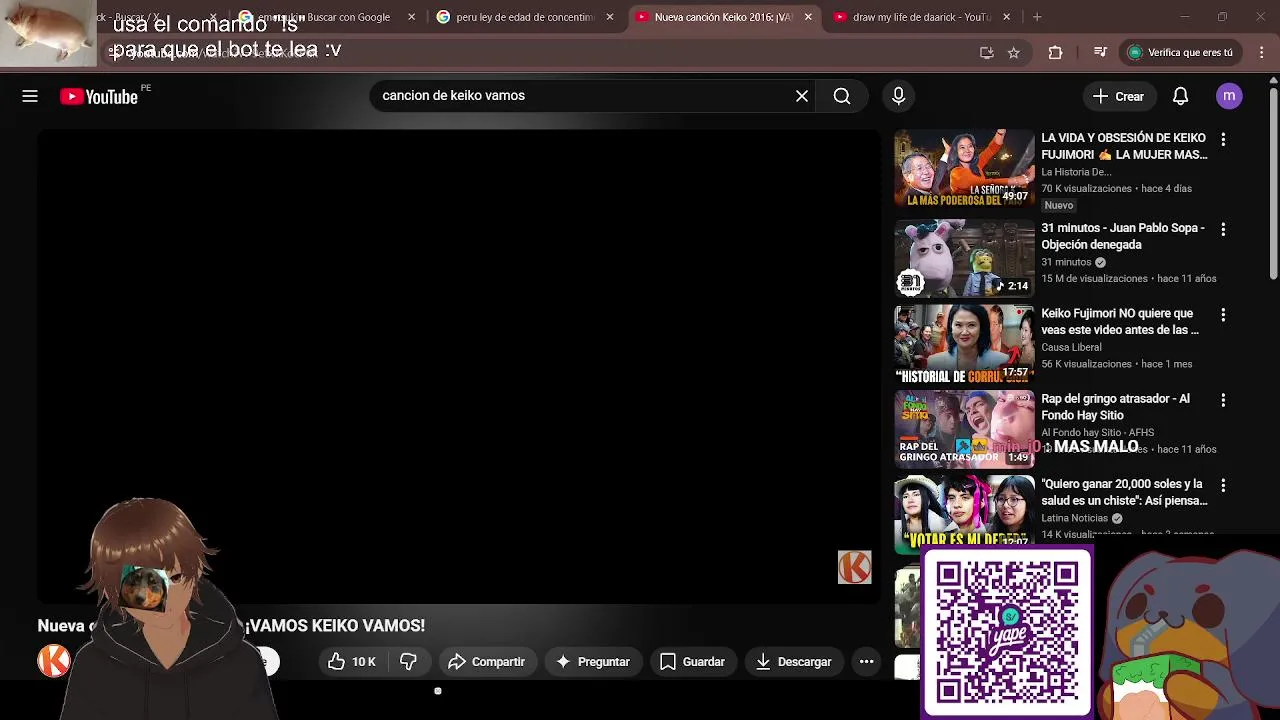Open the Crear upload menu
This screenshot has height=720, width=1280.
point(1118,96)
